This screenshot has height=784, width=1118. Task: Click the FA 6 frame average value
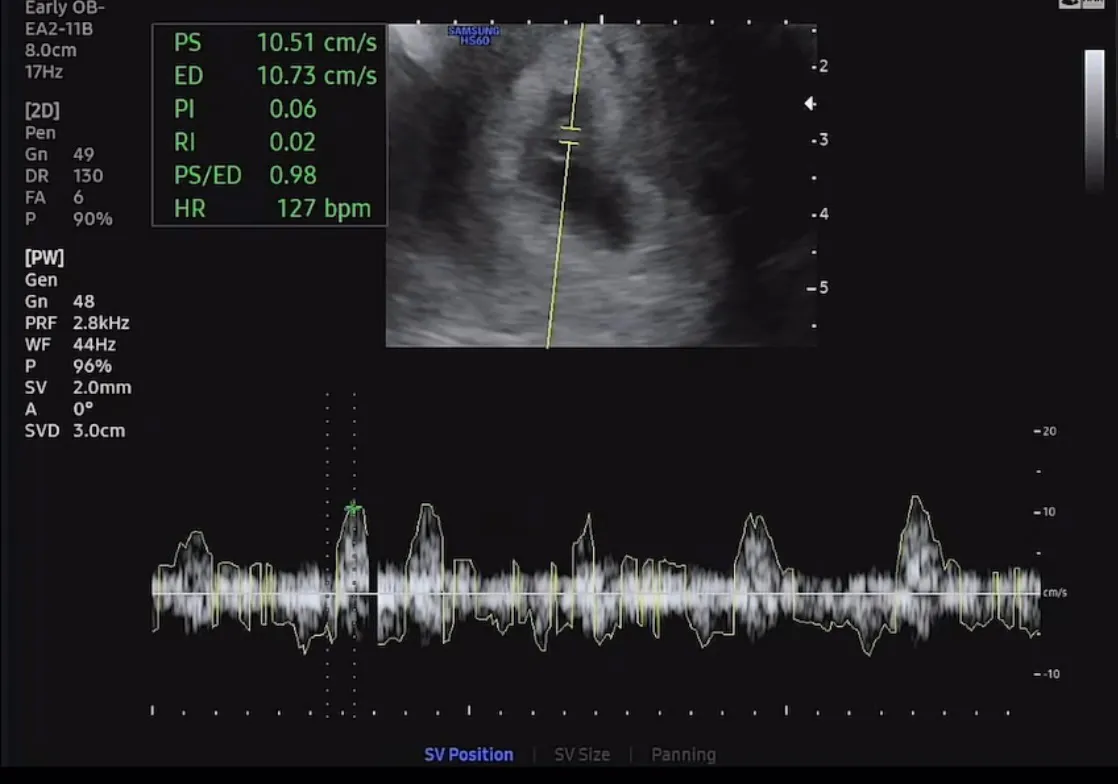pos(78,197)
